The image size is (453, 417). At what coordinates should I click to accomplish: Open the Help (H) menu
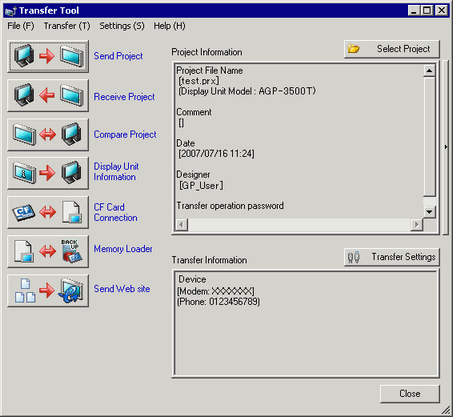coord(169,26)
